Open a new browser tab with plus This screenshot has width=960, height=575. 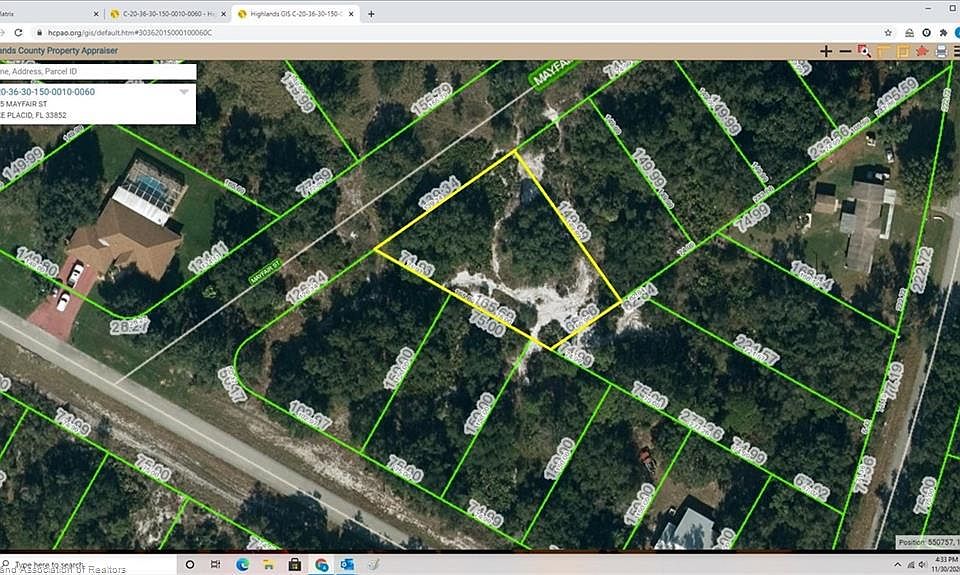pyautogui.click(x=370, y=13)
